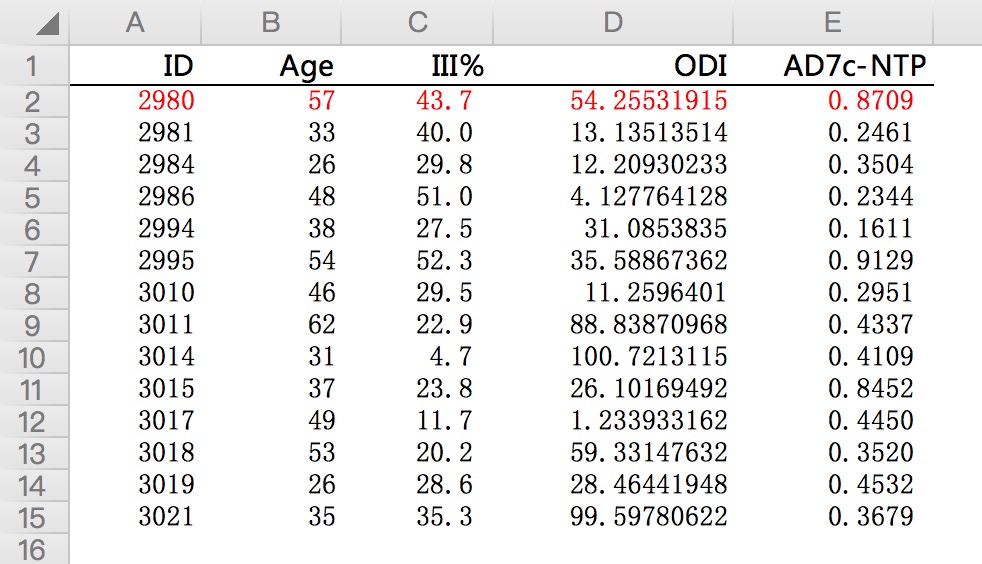
Task: Select AD7c-NTP cell 0.9129
Action: point(832,260)
